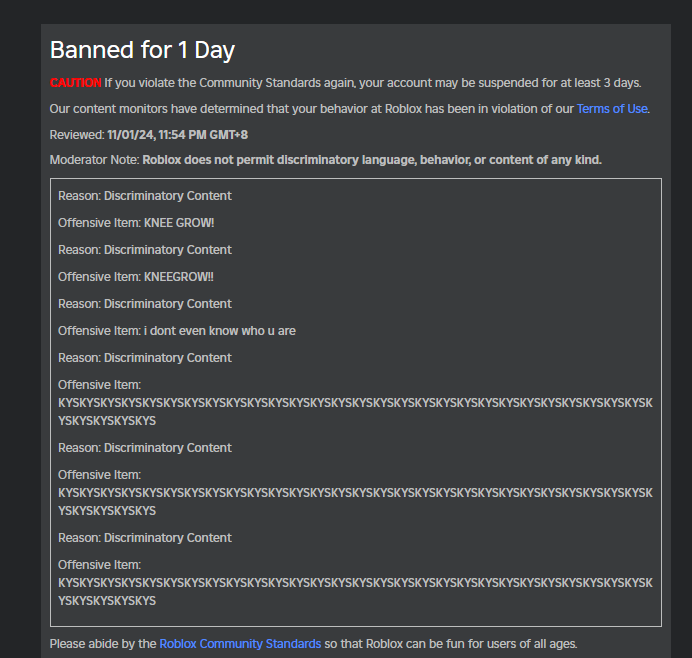Click the "Moderator Note:" label
The image size is (692, 658).
(95, 160)
